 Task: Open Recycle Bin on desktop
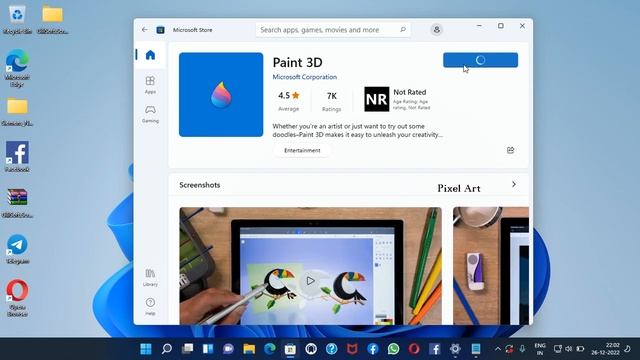(x=17, y=19)
